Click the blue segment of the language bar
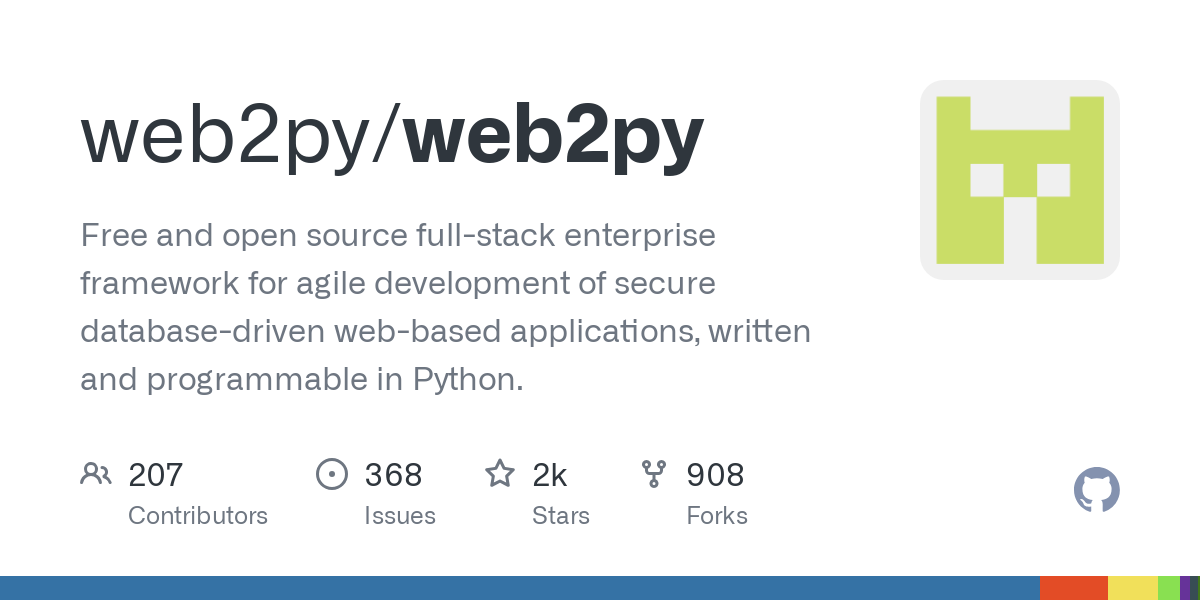Image resolution: width=1200 pixels, height=600 pixels. [x=520, y=588]
